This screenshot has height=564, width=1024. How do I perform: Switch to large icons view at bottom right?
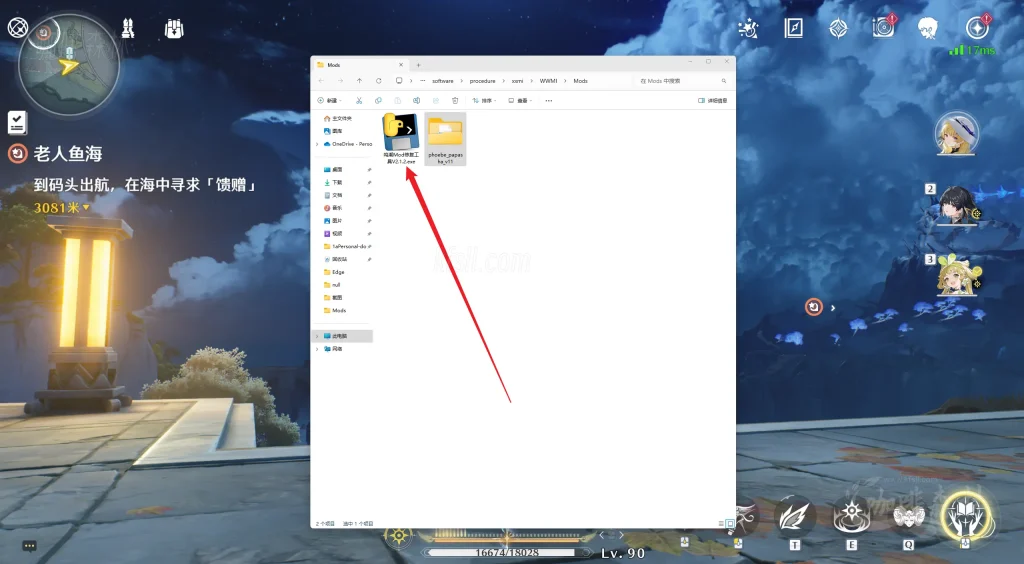tap(730, 524)
